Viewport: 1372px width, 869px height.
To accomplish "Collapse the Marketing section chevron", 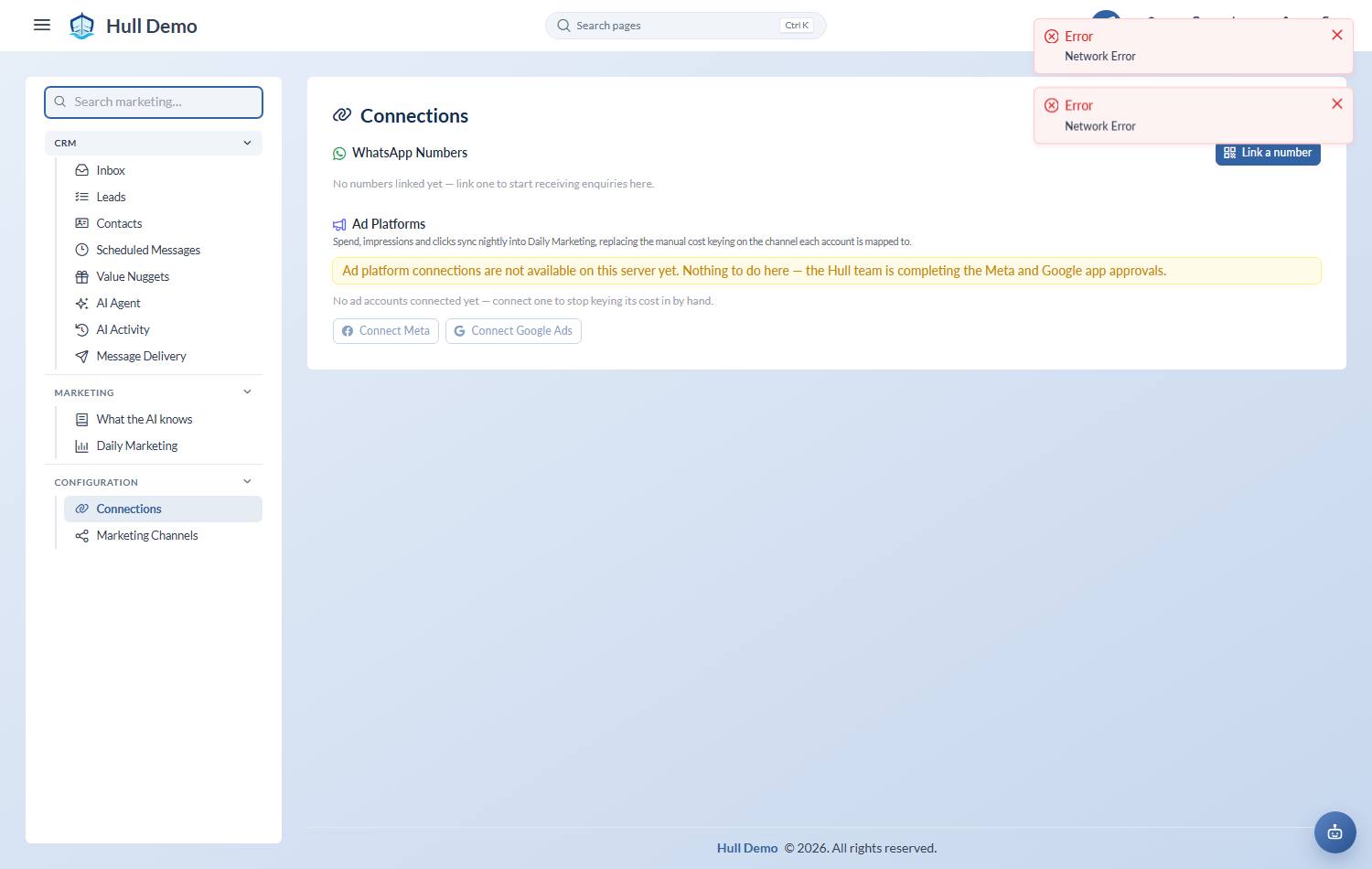I will coord(247,392).
